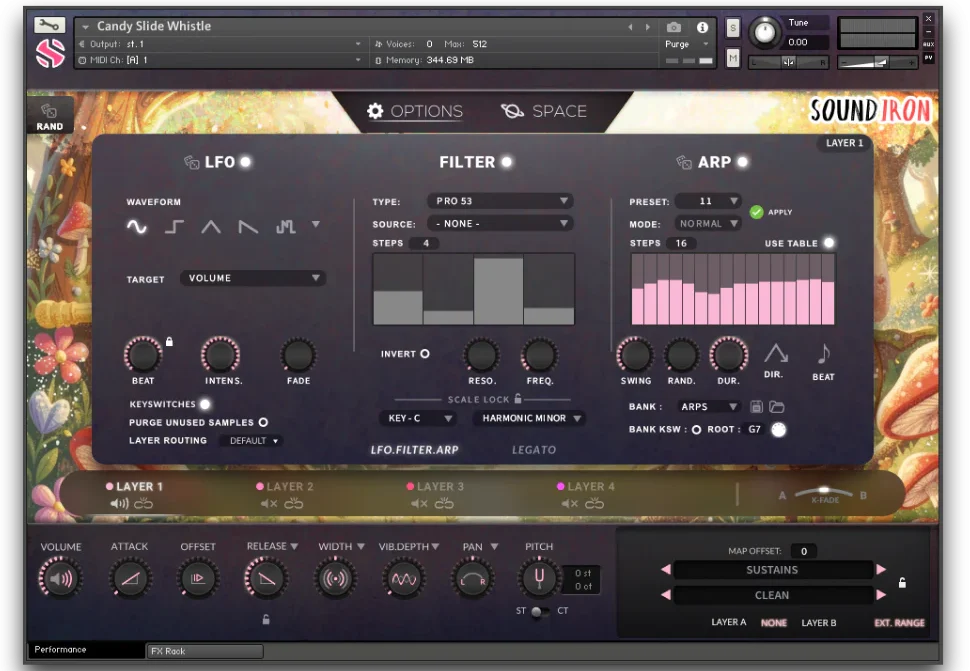The width and height of the screenshot is (970, 671).
Task: Expand the Harmonic Minor scale dropdown
Action: point(529,418)
